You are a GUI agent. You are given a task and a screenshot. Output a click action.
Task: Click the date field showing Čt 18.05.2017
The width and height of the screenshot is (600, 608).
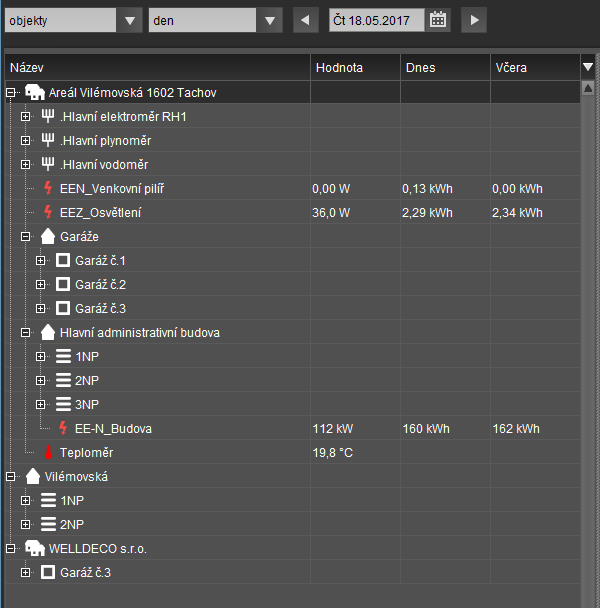tap(376, 20)
